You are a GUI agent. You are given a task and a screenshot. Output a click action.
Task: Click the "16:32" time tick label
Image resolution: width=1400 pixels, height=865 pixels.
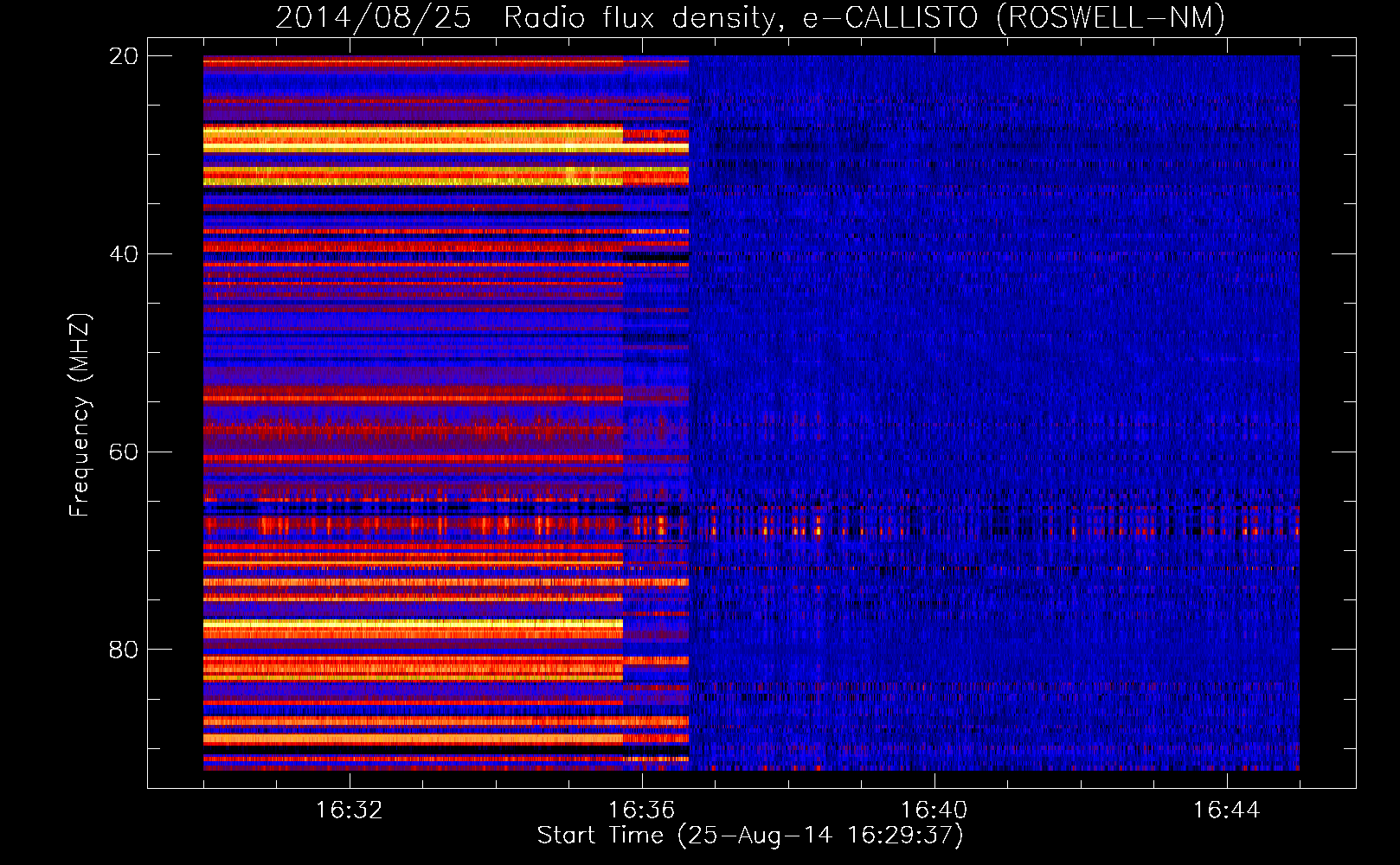click(350, 811)
